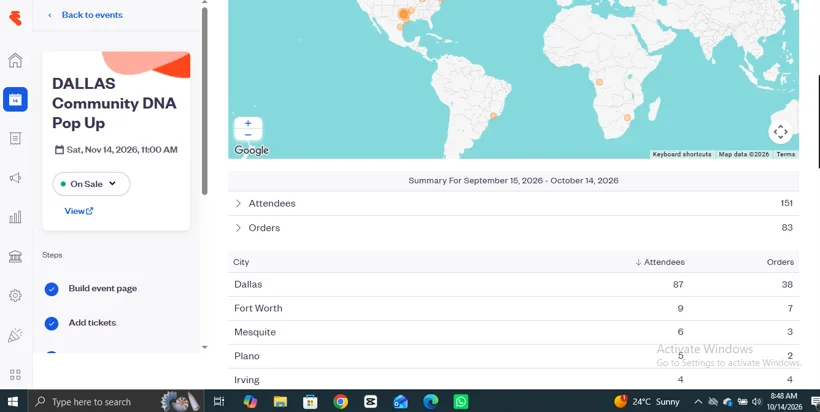Zoom in on the map
Viewport: 820px width, 412px height.
(x=248, y=123)
